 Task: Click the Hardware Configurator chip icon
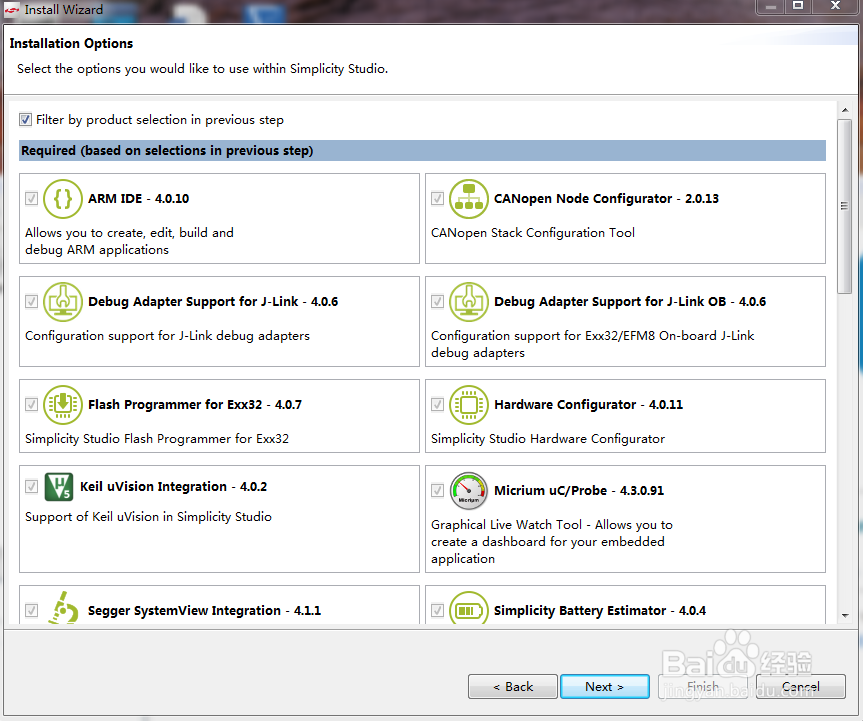[469, 405]
